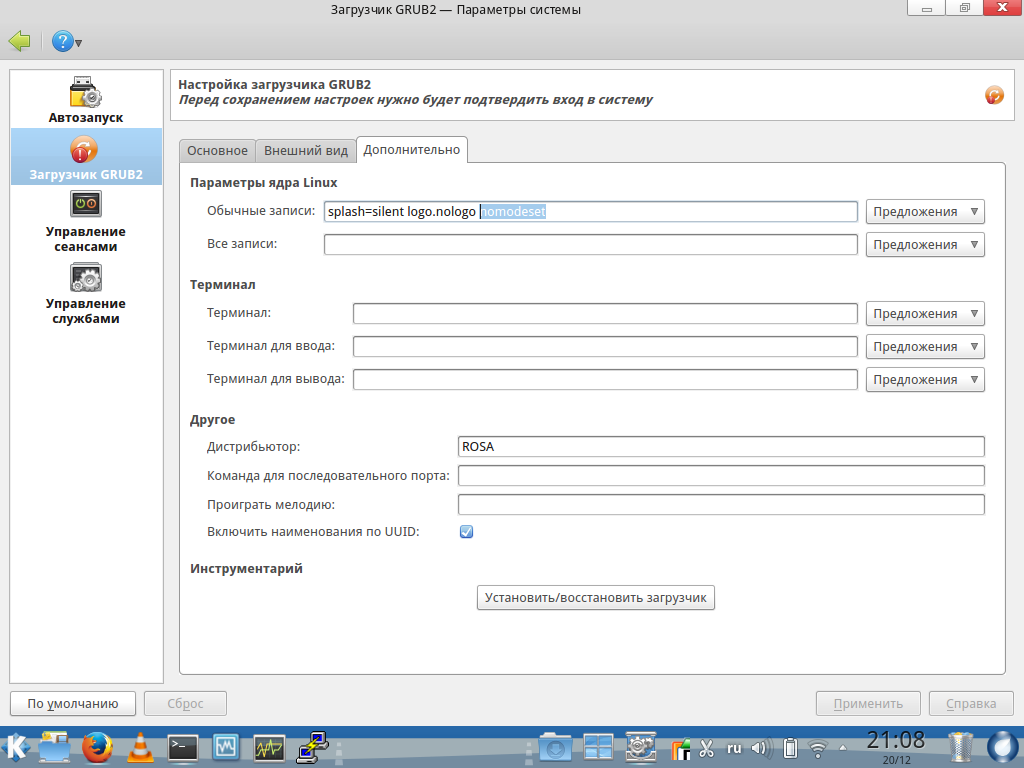Click the Терминал text field

tap(605, 313)
